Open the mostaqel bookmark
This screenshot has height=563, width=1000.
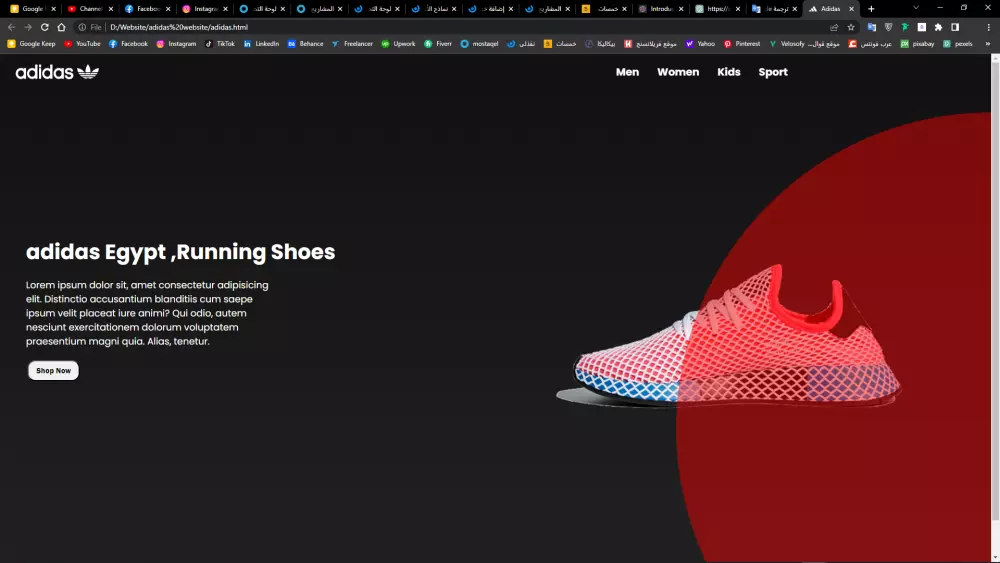[x=479, y=44]
